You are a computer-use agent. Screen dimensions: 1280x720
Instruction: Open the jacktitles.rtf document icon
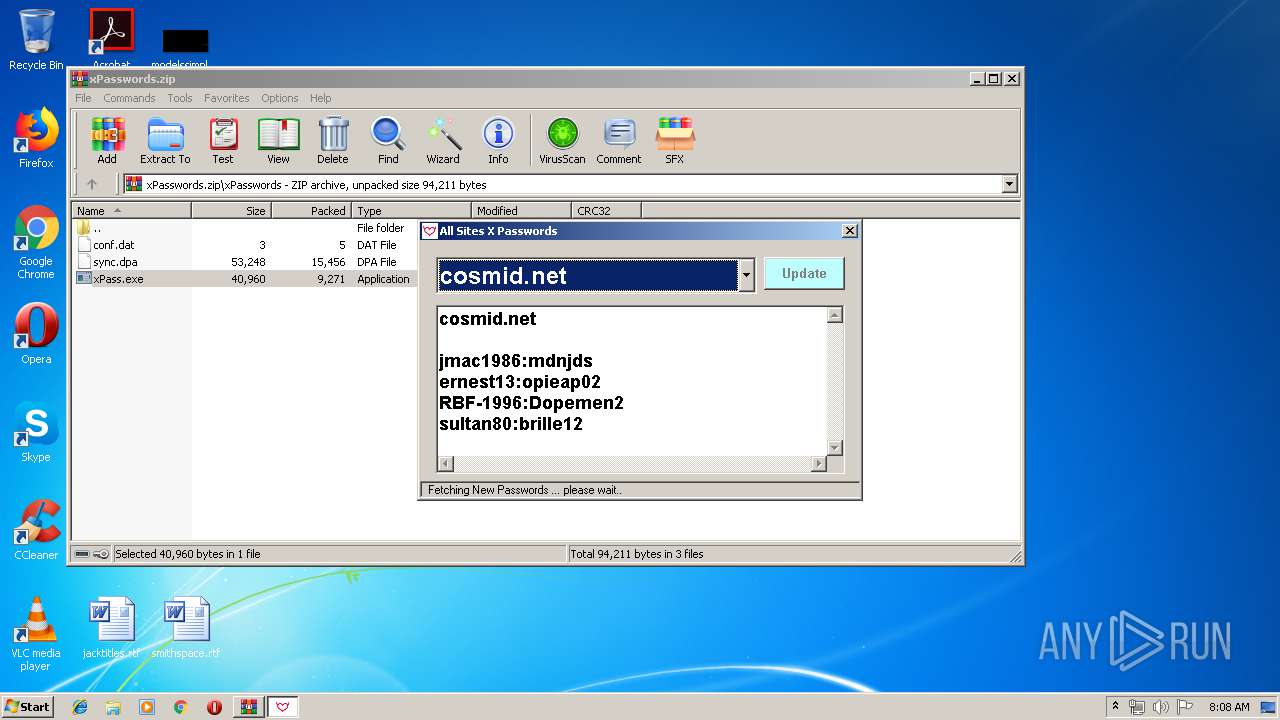pos(111,628)
